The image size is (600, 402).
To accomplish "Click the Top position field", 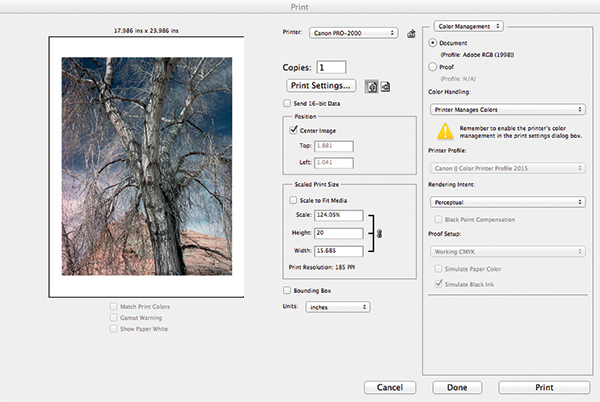I will coord(334,146).
